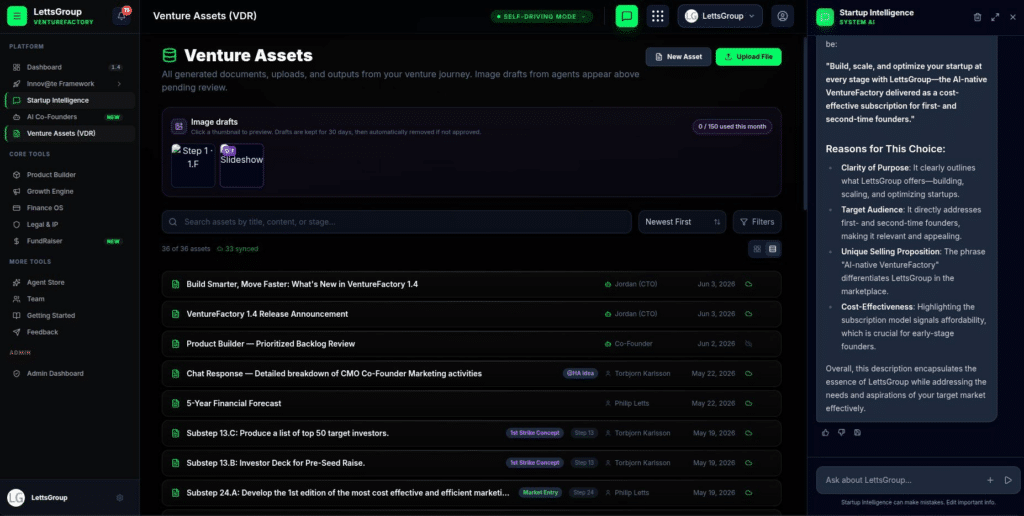Toggle Self-Driving Mode
Screen dimensions: 1024x516
(541, 16)
